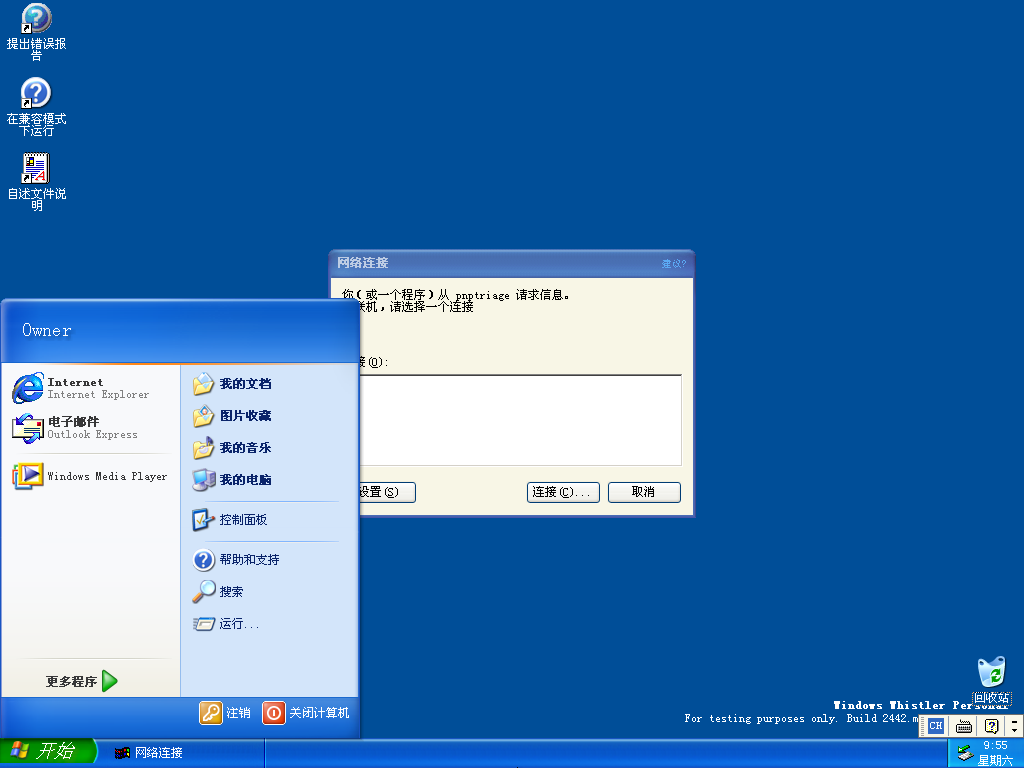The width and height of the screenshot is (1024, 768).
Task: Open the 提出错误报告 desktop shortcut
Action: [36, 31]
